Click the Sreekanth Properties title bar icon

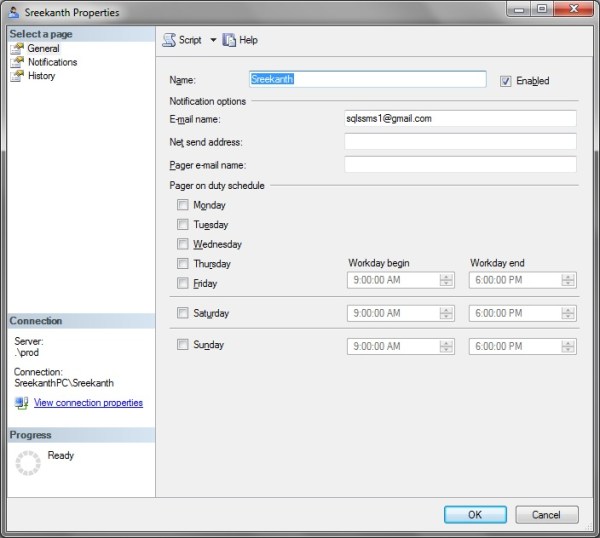[13, 12]
